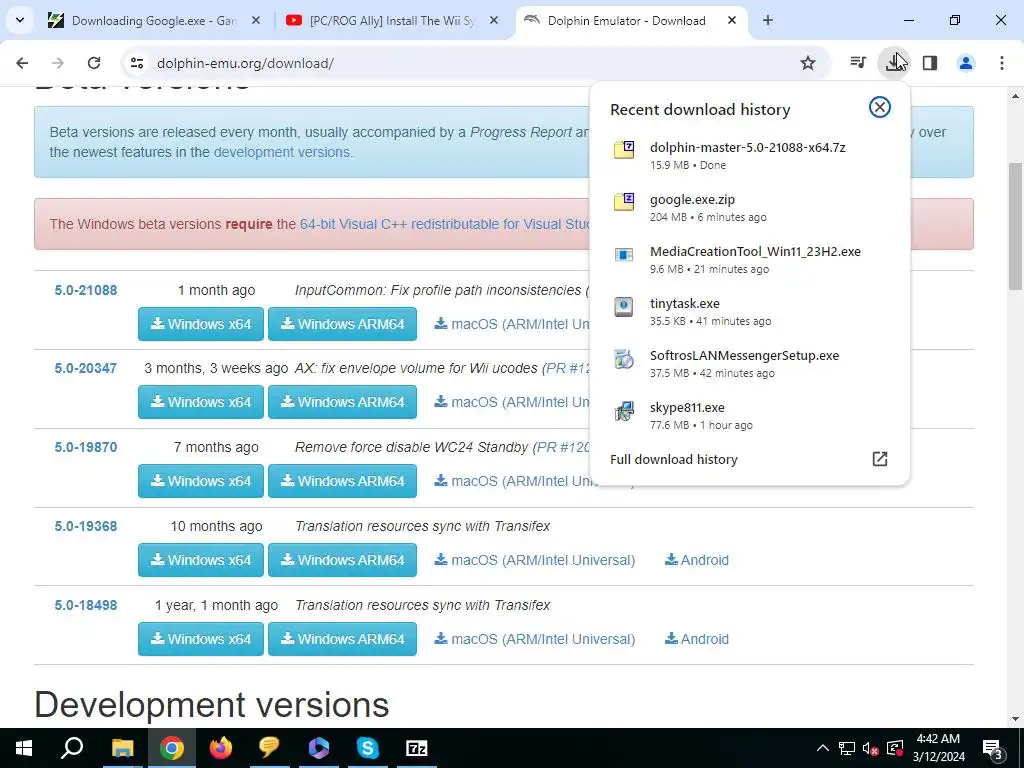
Task: Open the 64-bit Visual C++ redistributable link
Action: pos(444,224)
